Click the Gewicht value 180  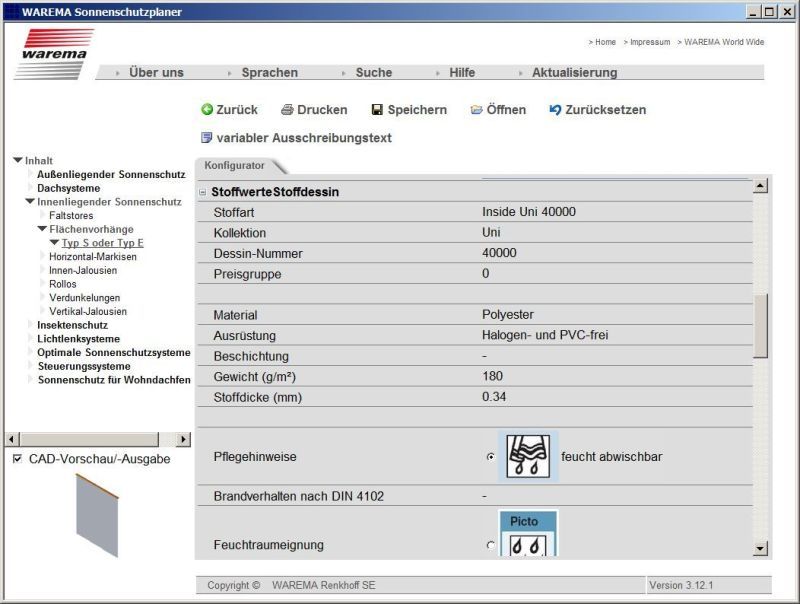[492, 376]
